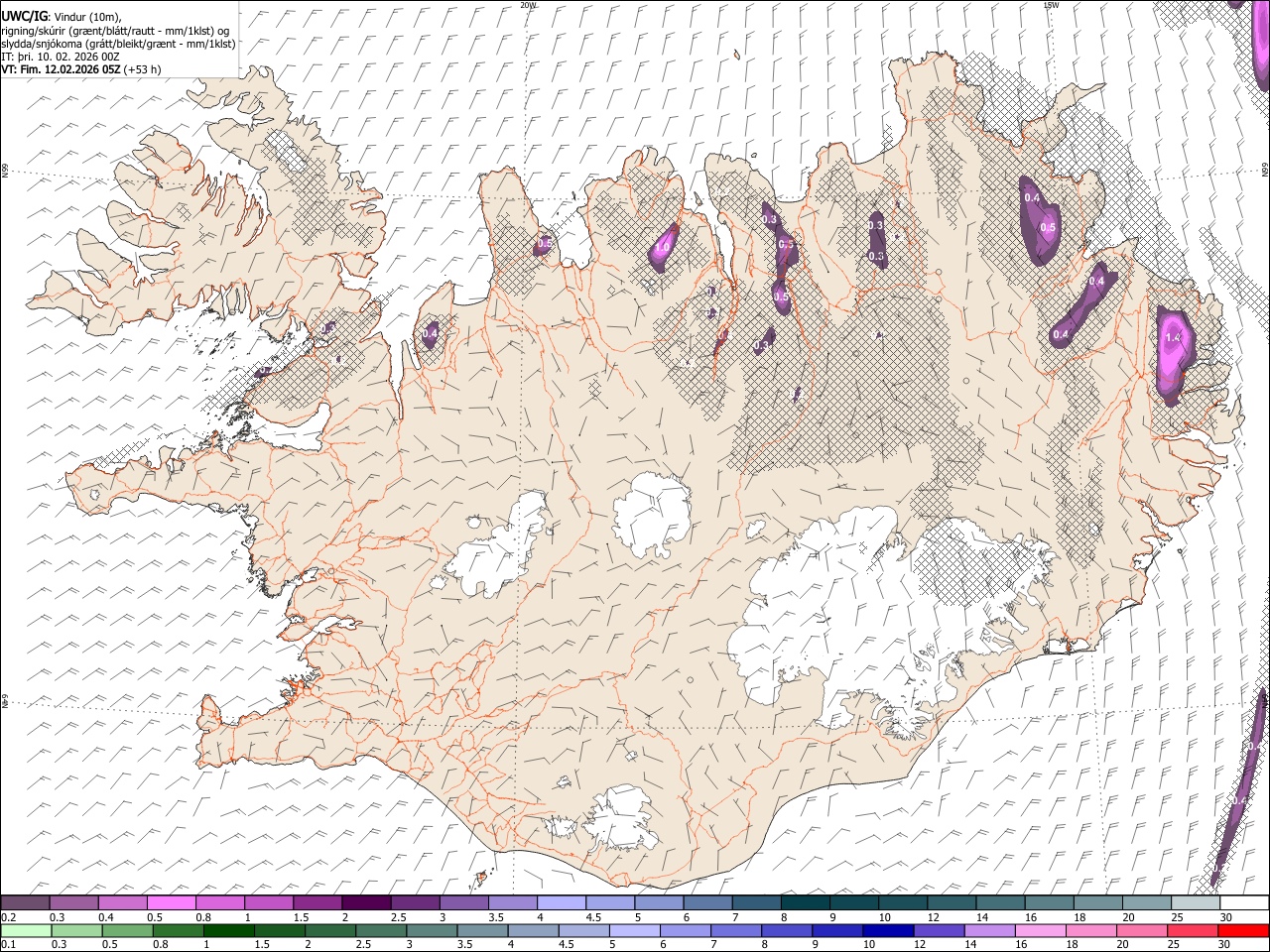Click the slate blue 6 swatch in upper legend row

pos(707,902)
